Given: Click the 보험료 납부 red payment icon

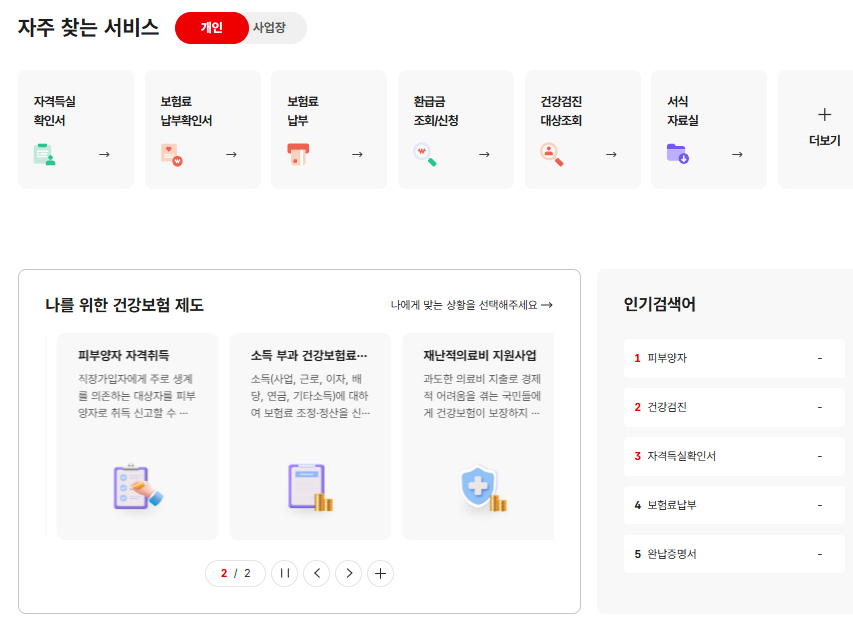Looking at the screenshot, I should coord(297,154).
